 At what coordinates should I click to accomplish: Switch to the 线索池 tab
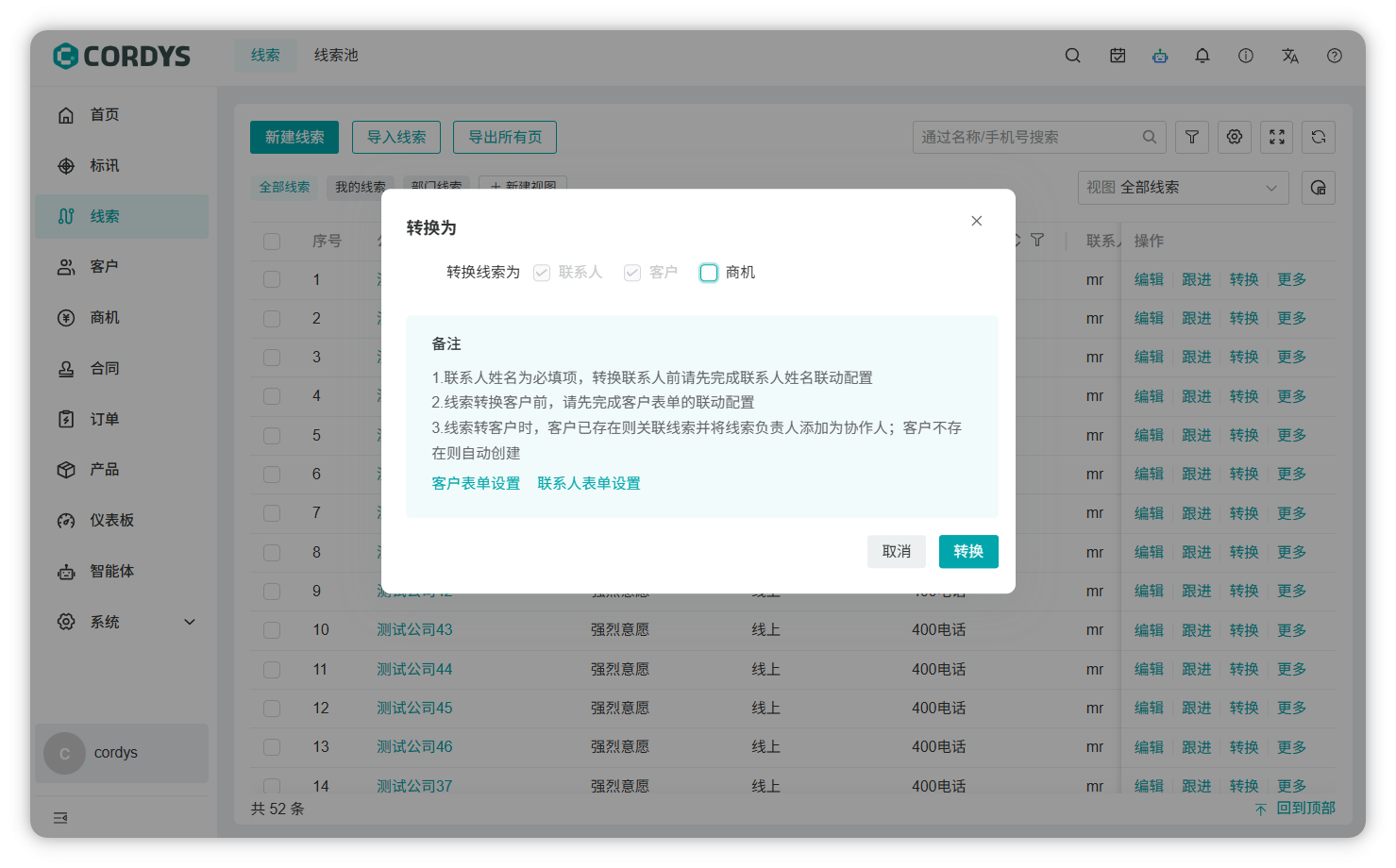click(x=336, y=56)
